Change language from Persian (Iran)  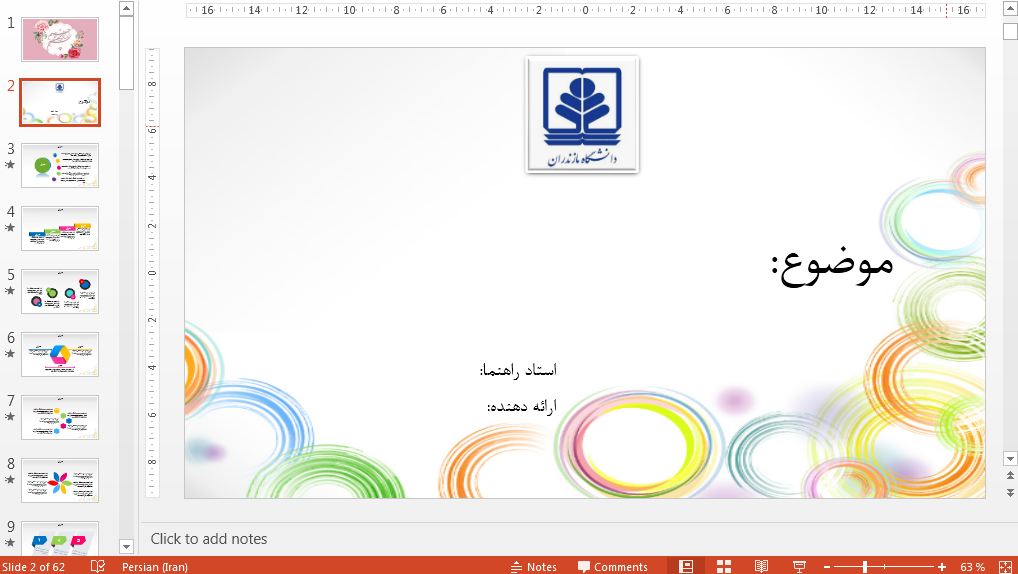coord(154,567)
